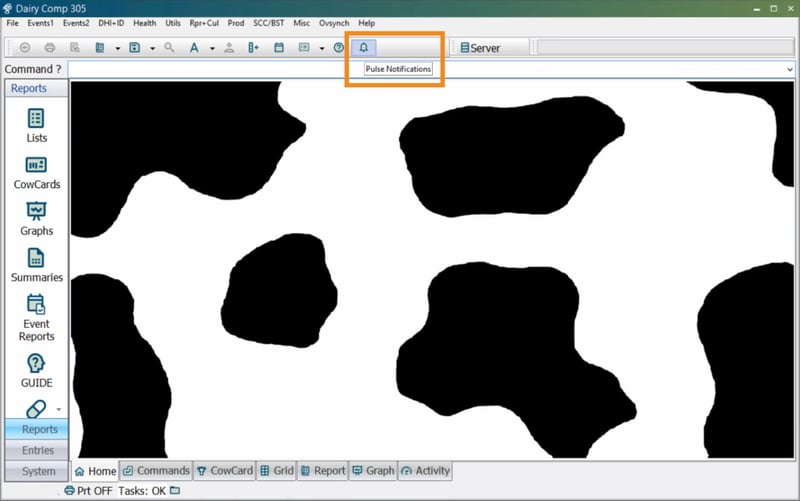Click the Pulse Notifications bell icon
The width and height of the screenshot is (800, 501).
tap(363, 47)
